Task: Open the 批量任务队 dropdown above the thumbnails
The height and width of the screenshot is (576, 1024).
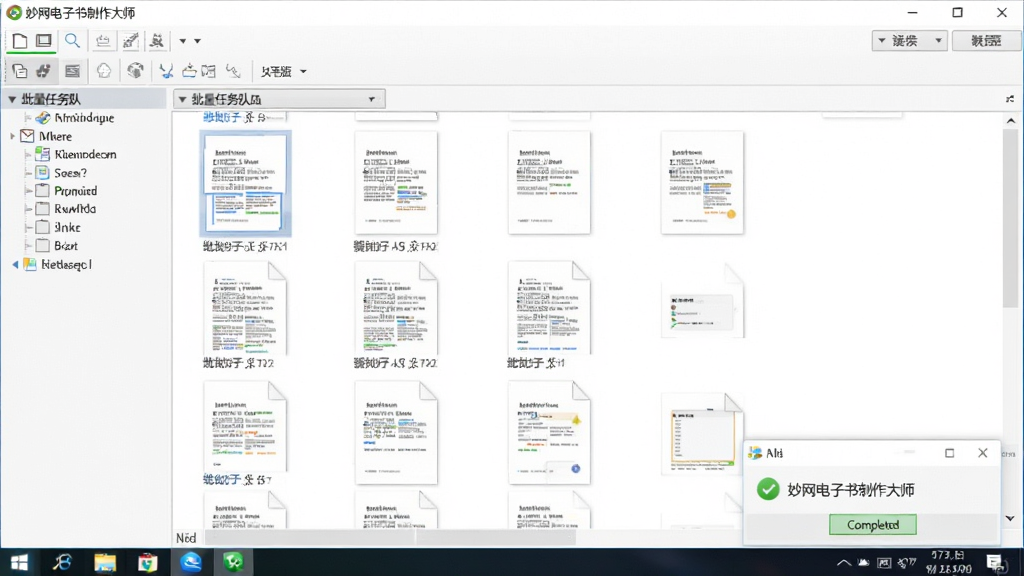Action: [x=280, y=99]
